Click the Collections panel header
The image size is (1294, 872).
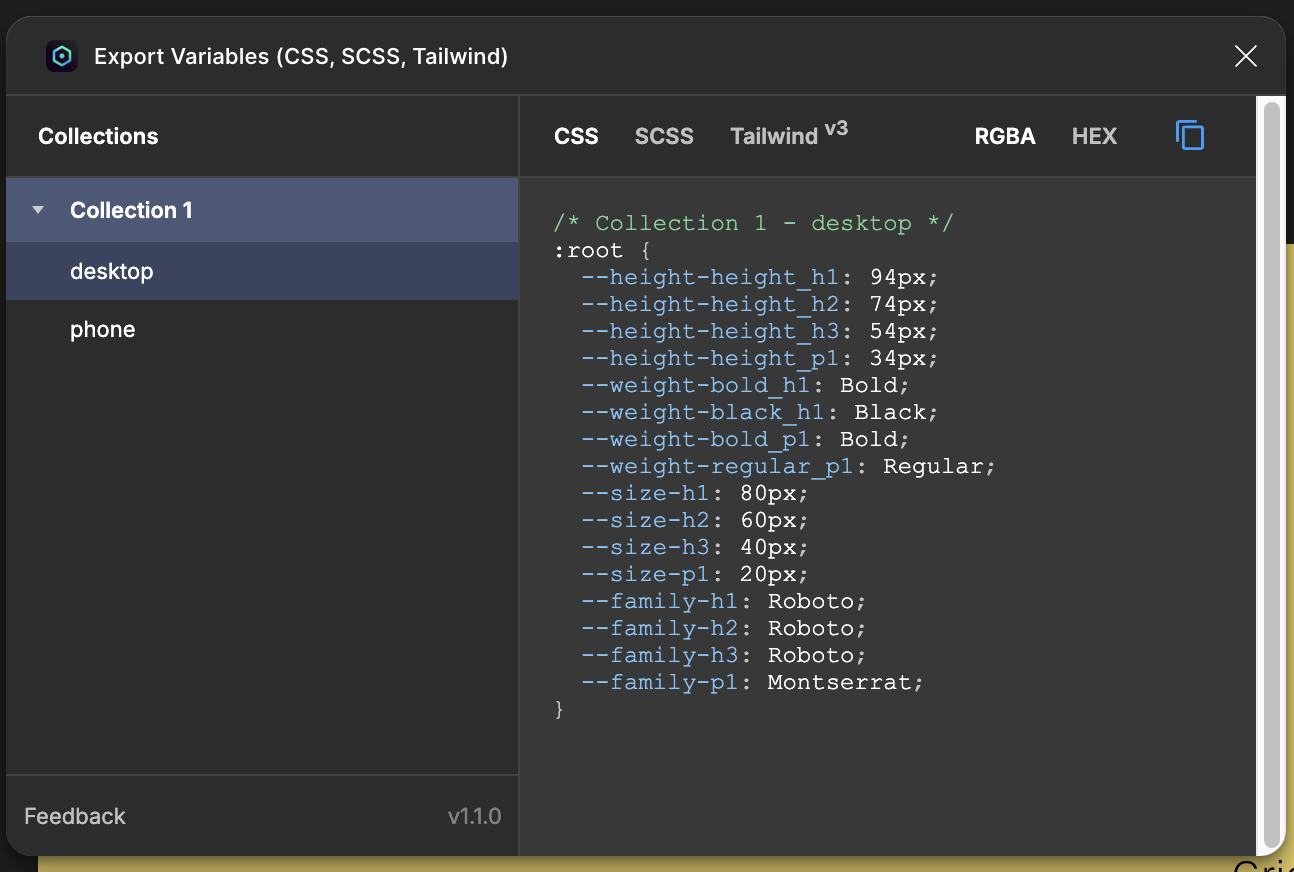pos(98,136)
